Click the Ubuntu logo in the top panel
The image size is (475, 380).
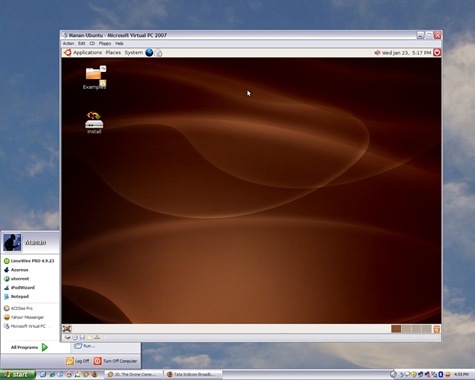(67, 52)
